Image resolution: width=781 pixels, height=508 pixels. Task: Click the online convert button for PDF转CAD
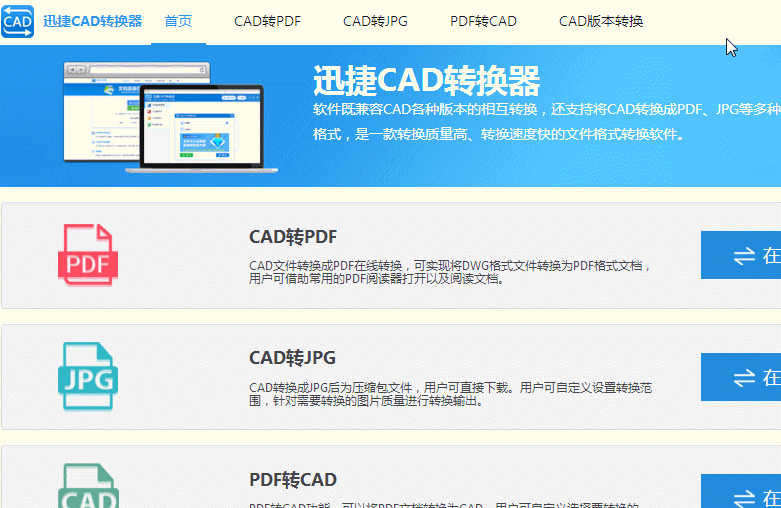click(741, 491)
